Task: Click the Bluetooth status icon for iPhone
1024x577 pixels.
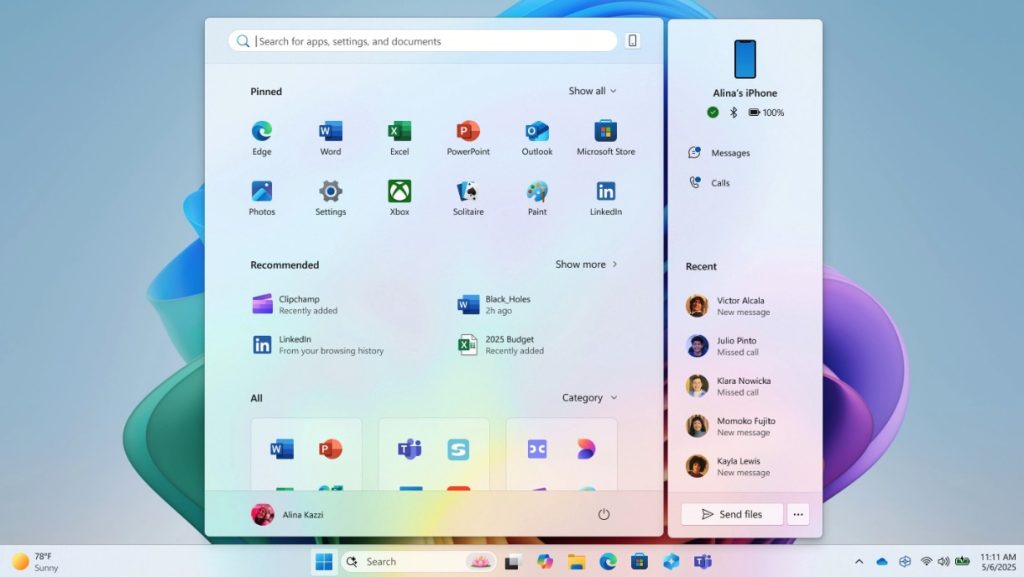Action: 733,112
